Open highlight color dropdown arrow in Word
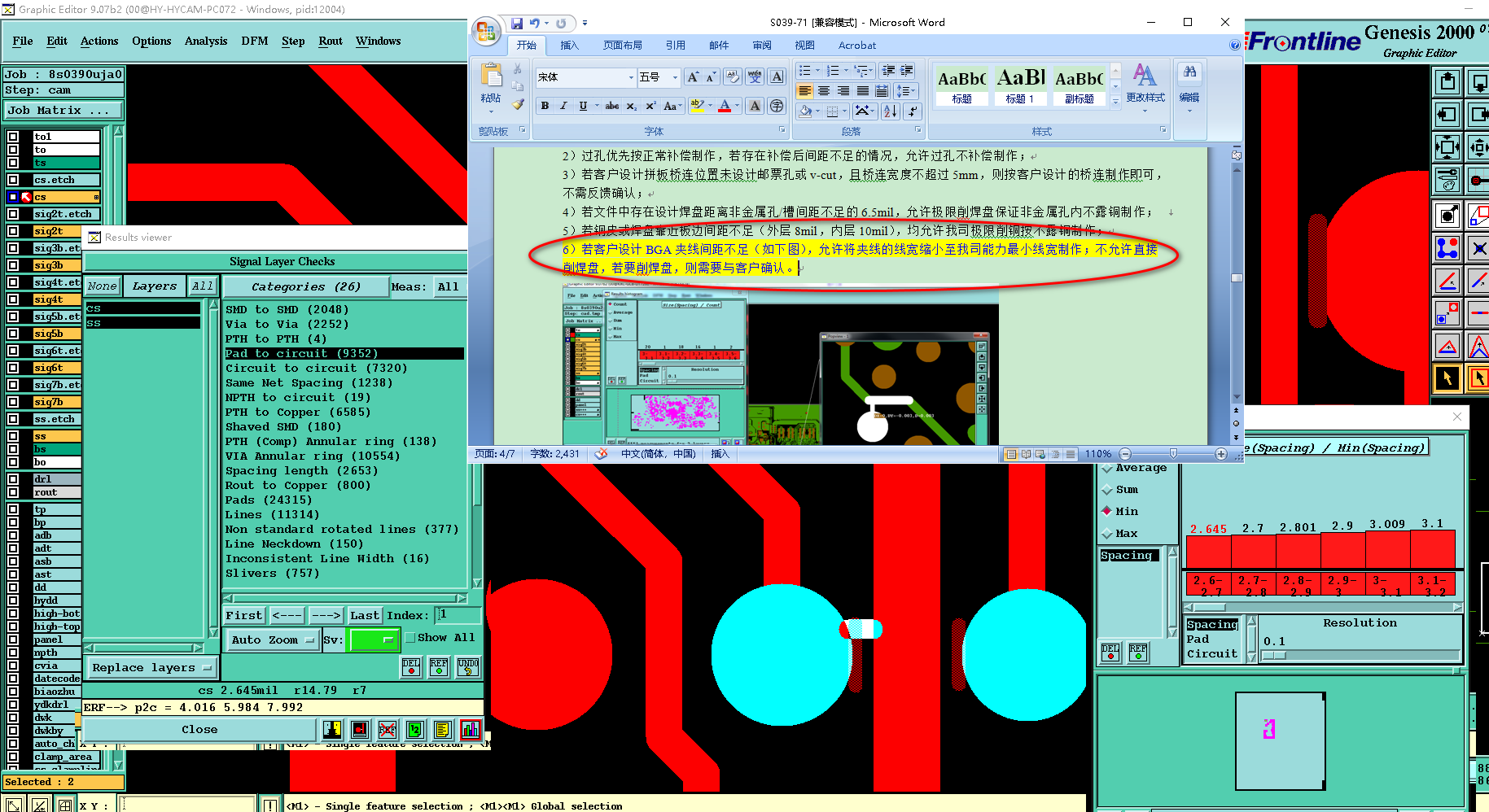 point(710,106)
